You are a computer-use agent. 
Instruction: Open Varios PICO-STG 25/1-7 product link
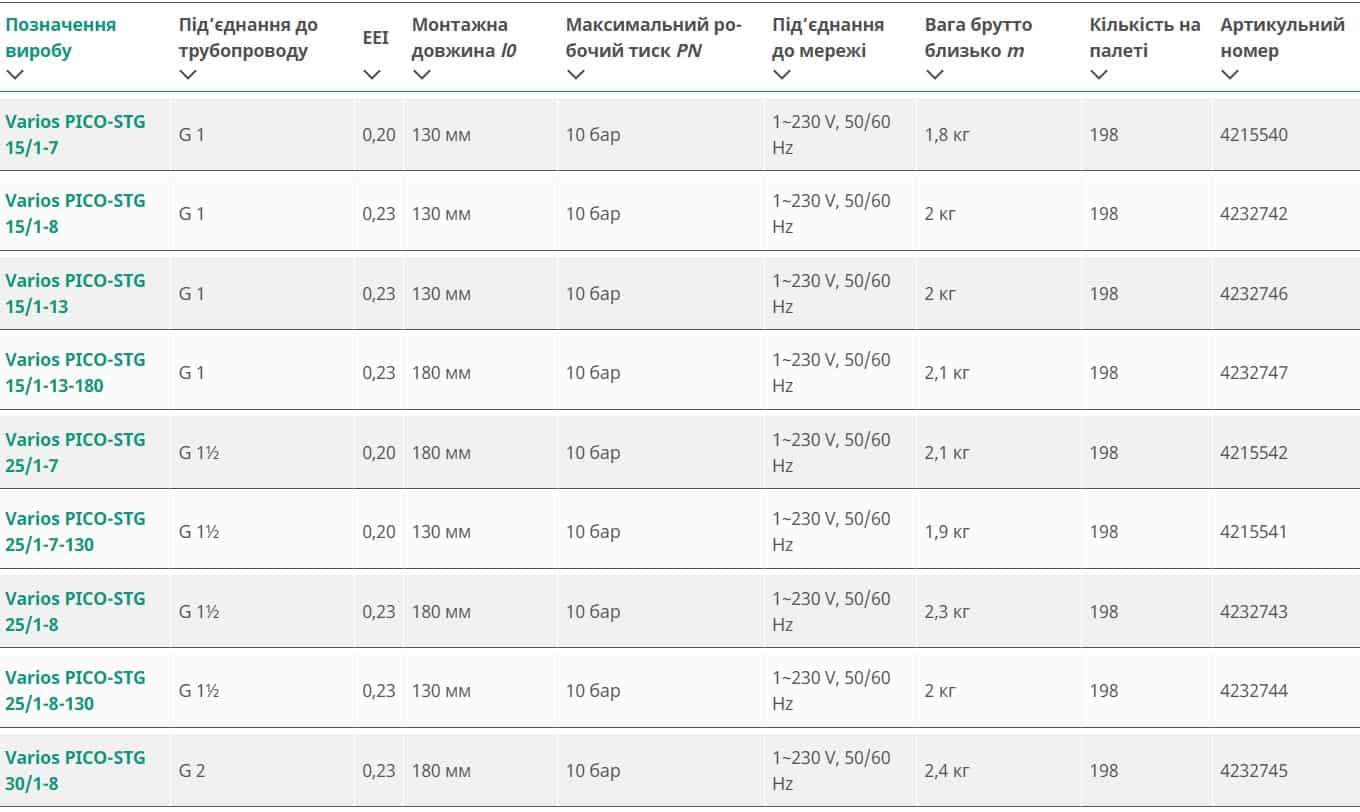click(x=75, y=452)
